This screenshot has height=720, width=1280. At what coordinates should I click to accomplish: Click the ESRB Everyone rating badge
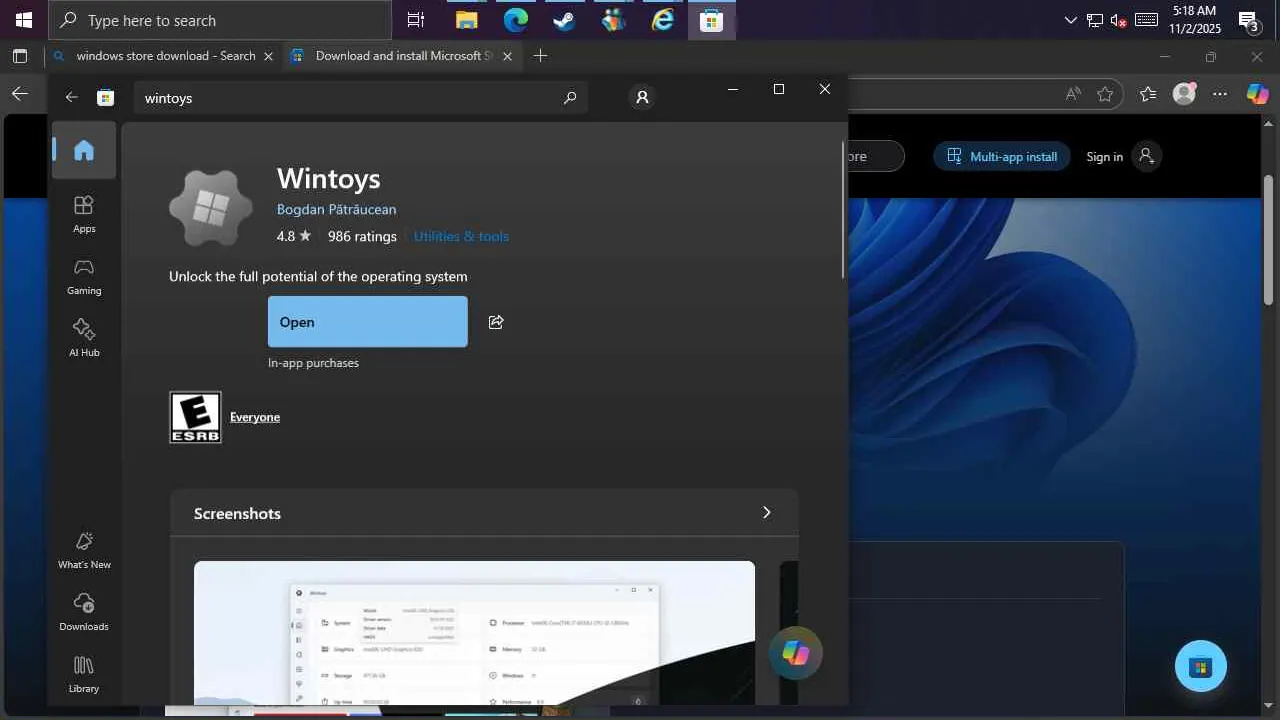[x=195, y=417]
